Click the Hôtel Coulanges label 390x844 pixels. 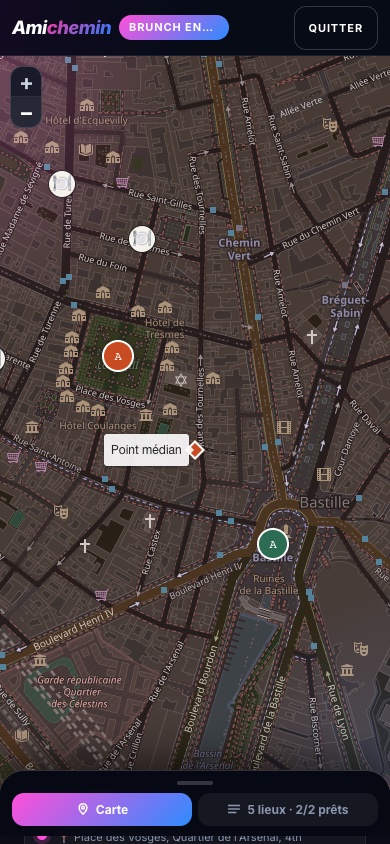coord(98,426)
